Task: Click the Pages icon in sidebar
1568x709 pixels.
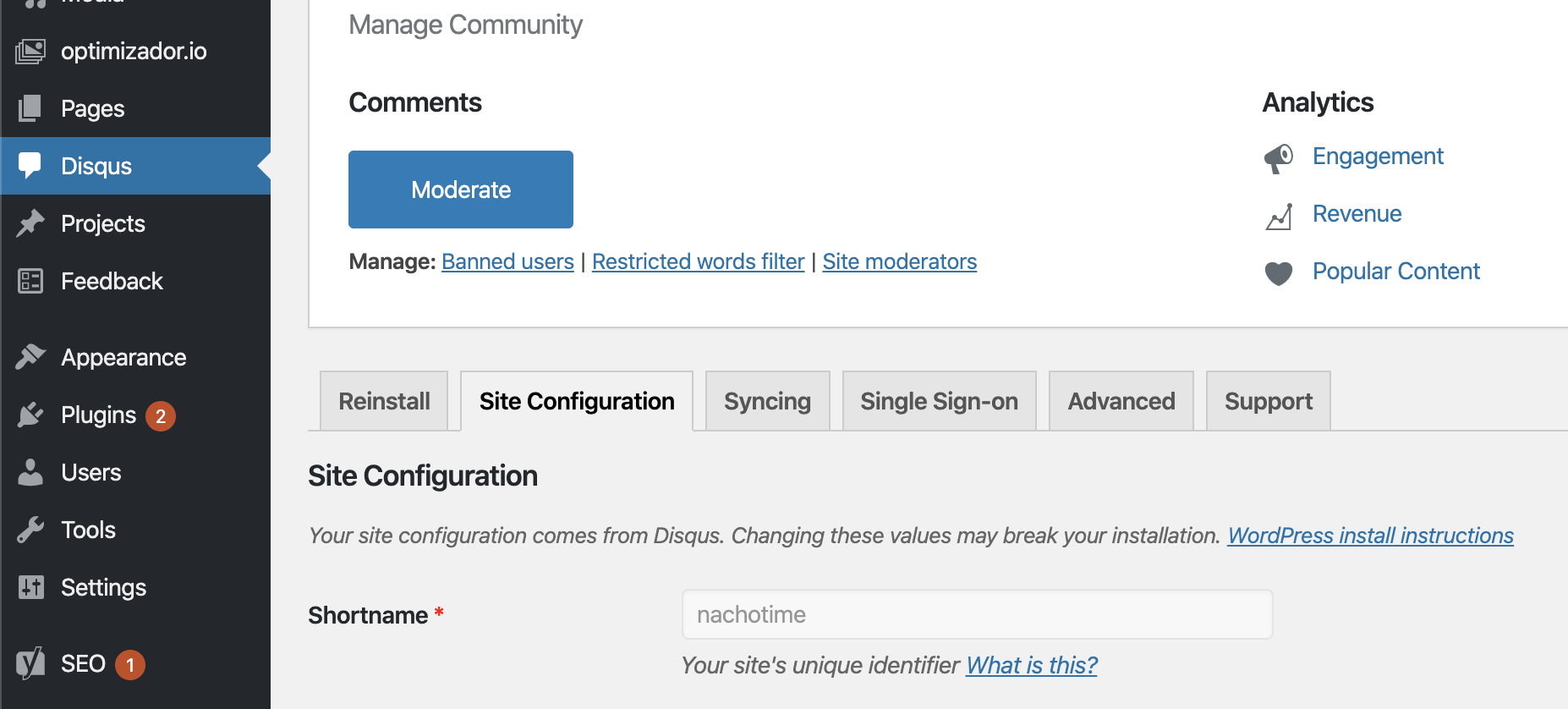Action: click(30, 108)
